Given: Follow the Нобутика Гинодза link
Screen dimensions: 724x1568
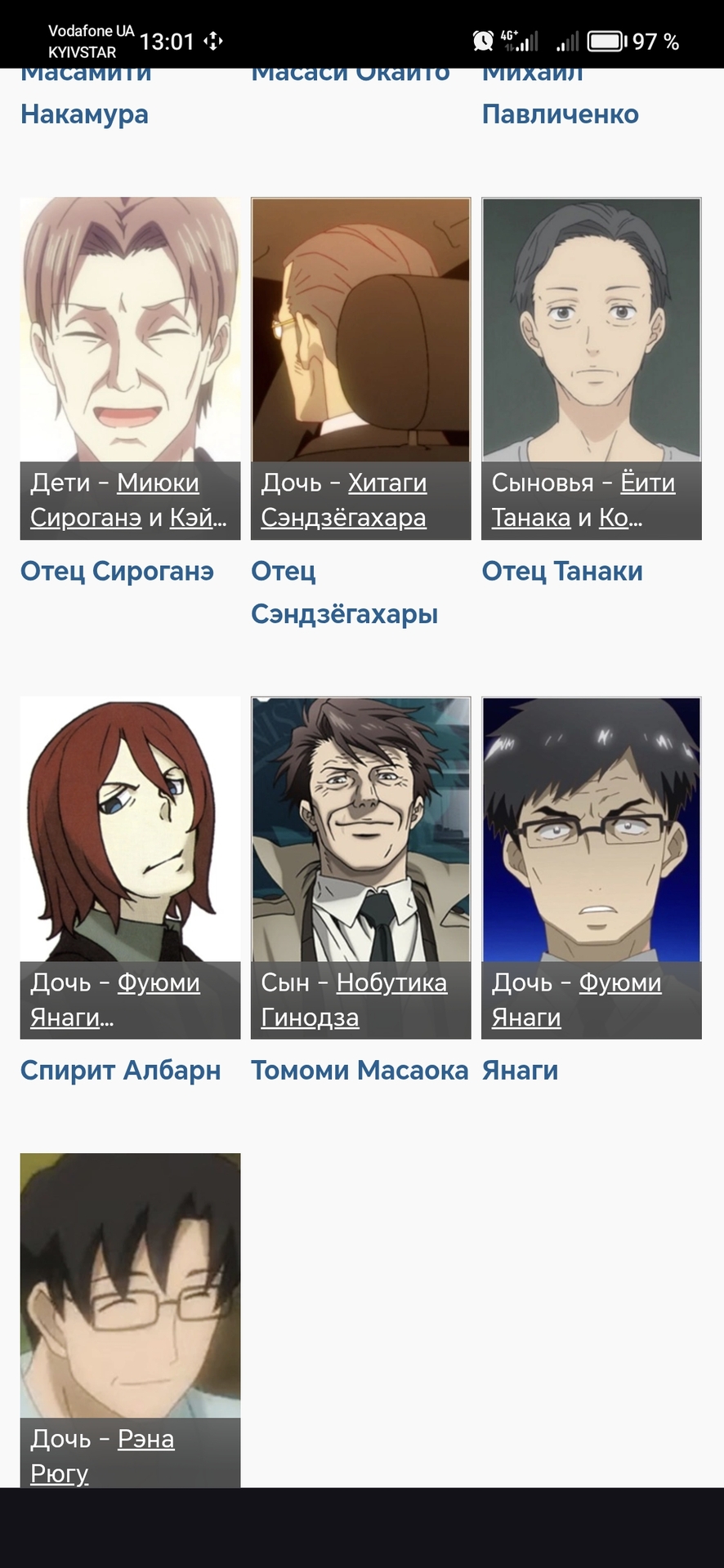Looking at the screenshot, I should point(354,1000).
